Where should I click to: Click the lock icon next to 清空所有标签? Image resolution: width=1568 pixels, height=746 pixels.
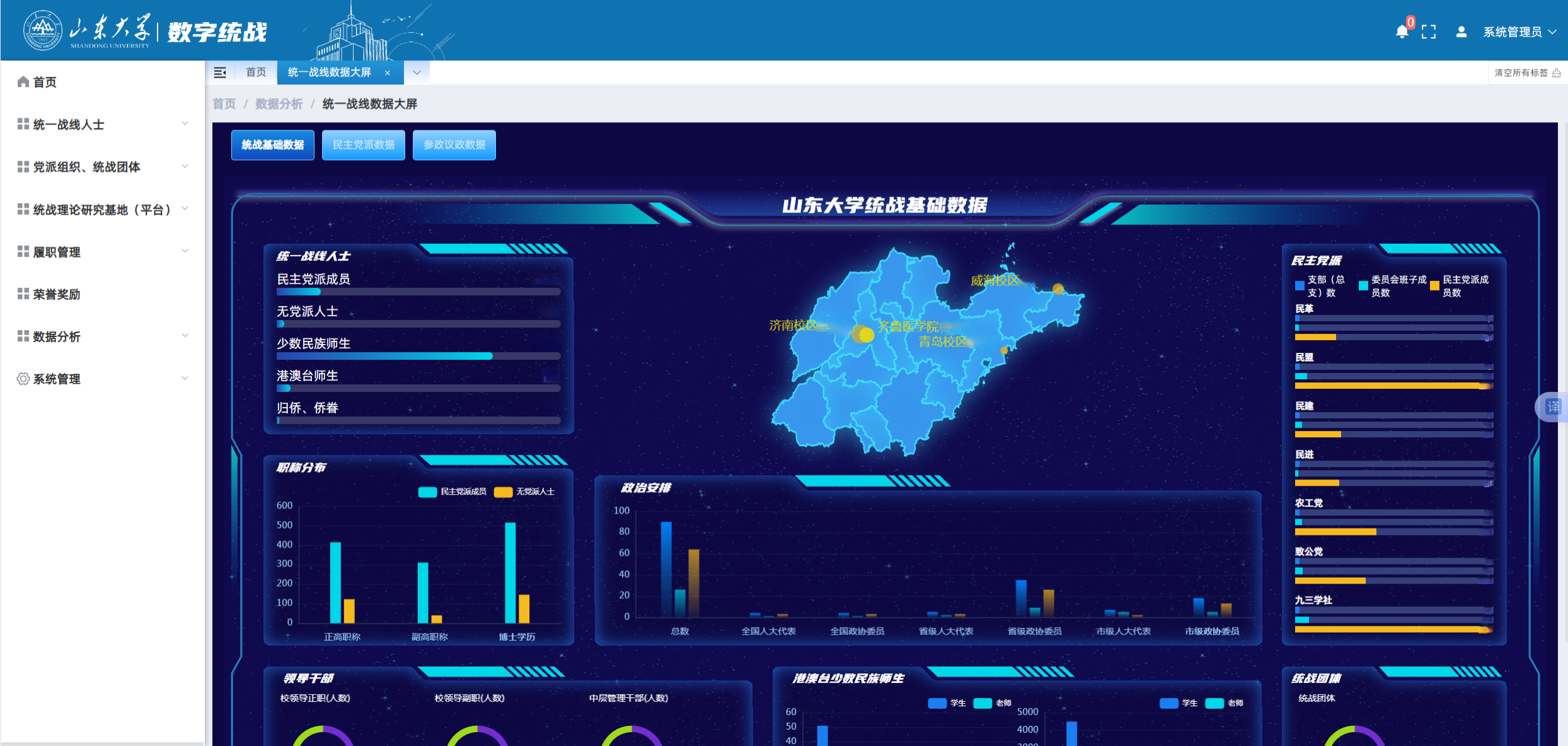coord(1557,73)
